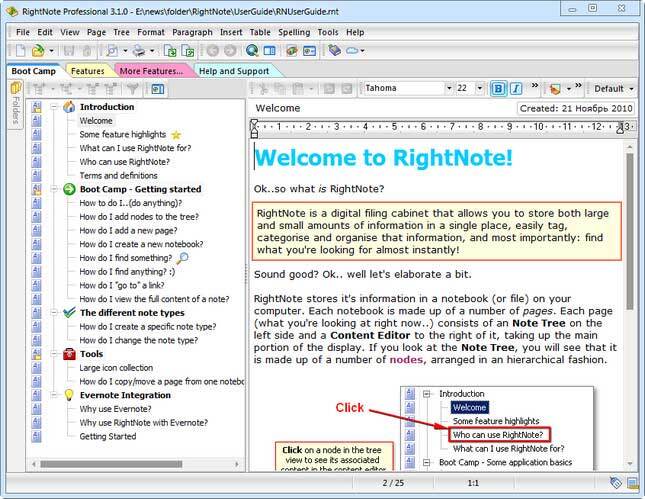Select 'Some feature highlights' tree item
The image size is (645, 499).
pos(123,134)
